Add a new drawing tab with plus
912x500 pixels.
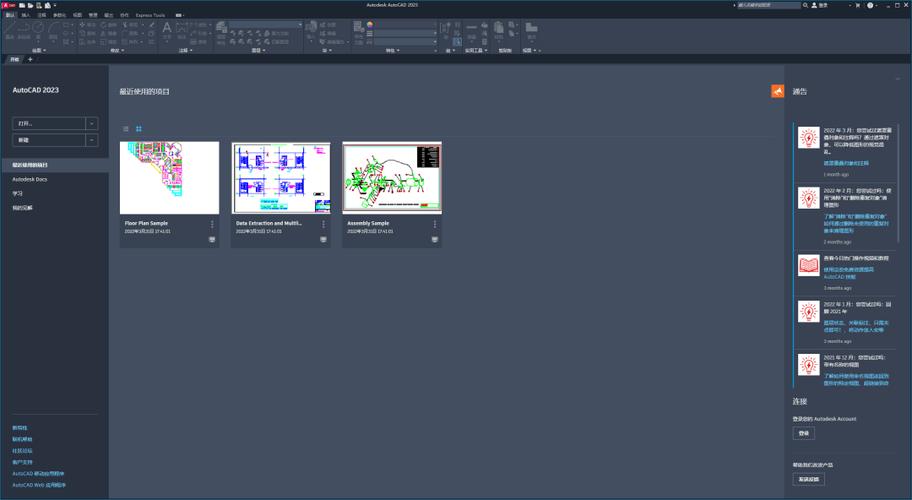point(30,60)
